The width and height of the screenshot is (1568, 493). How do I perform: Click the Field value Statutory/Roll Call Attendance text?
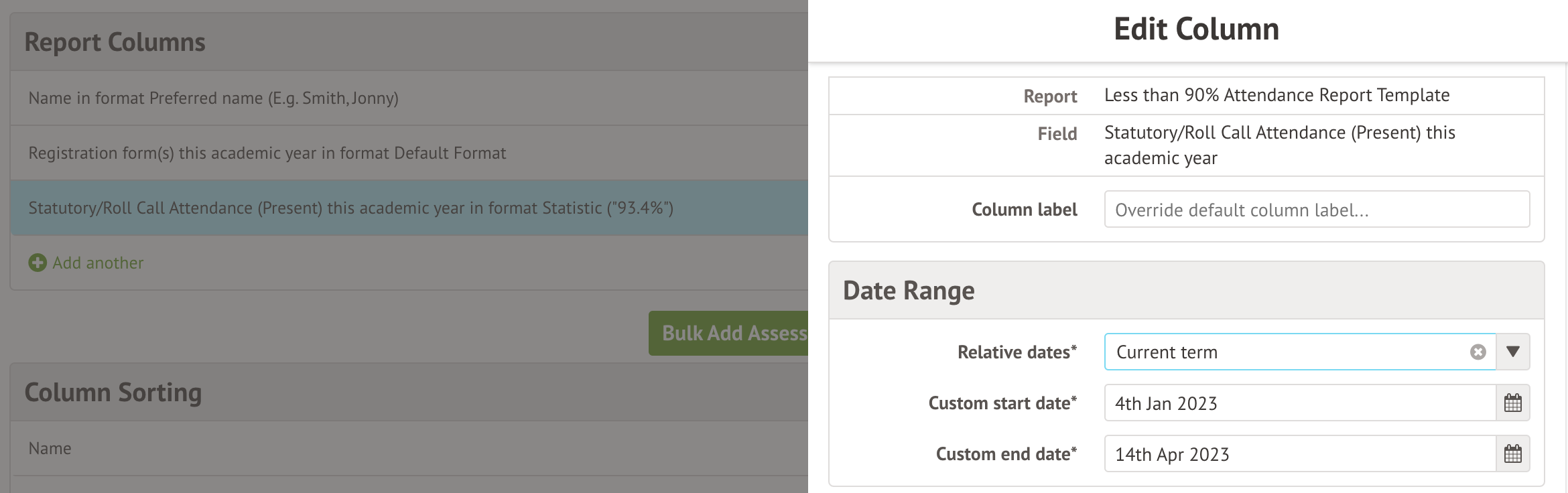(1279, 145)
